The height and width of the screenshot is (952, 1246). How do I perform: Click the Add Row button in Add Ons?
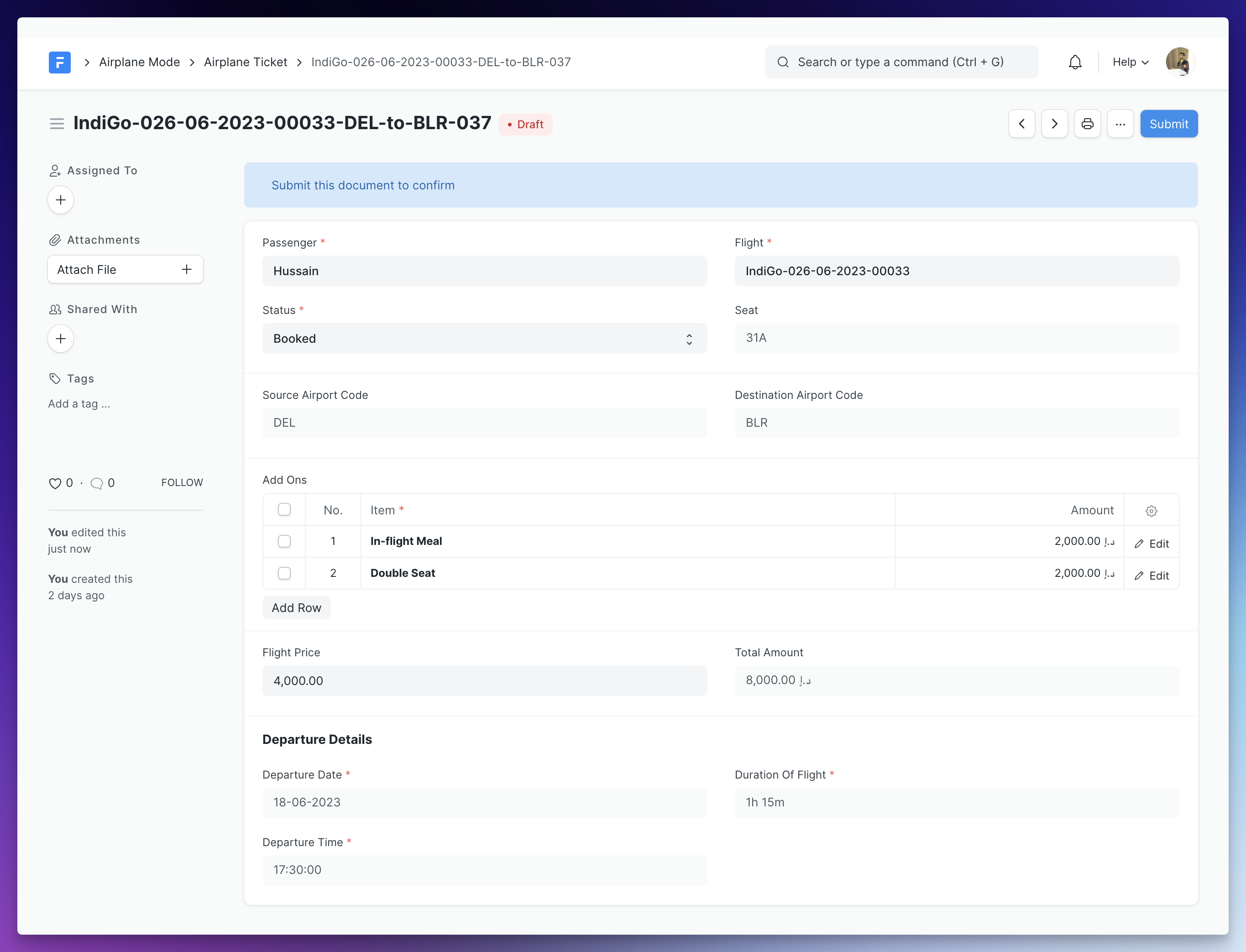pos(296,607)
